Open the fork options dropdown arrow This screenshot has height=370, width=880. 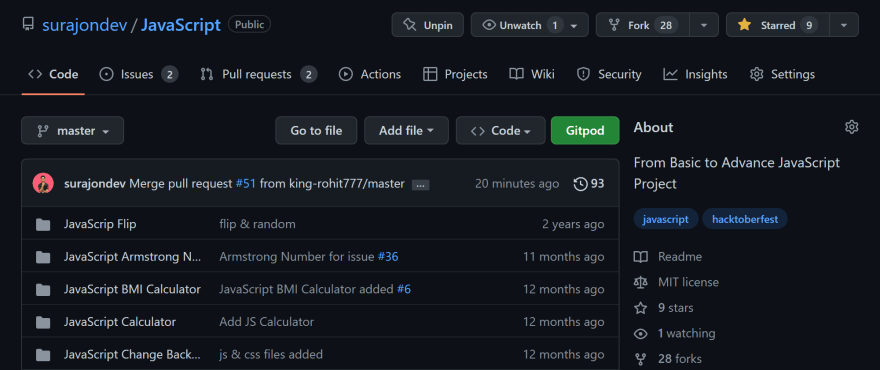pyautogui.click(x=704, y=25)
